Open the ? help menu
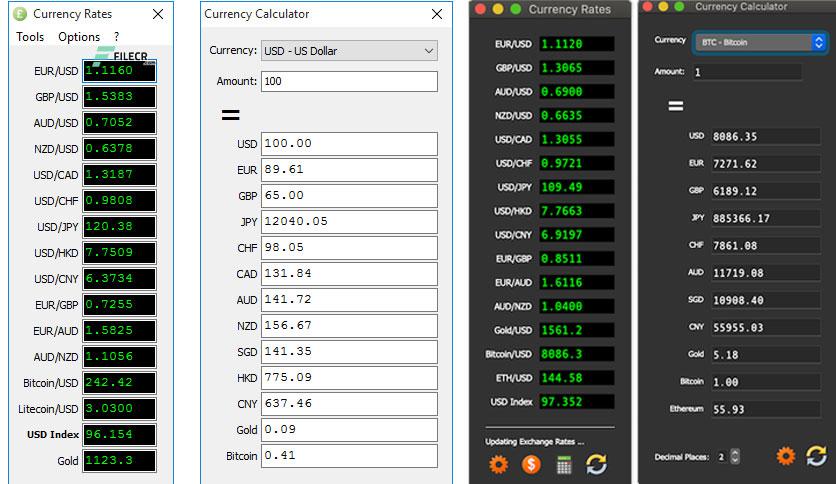This screenshot has width=836, height=484. coord(117,37)
